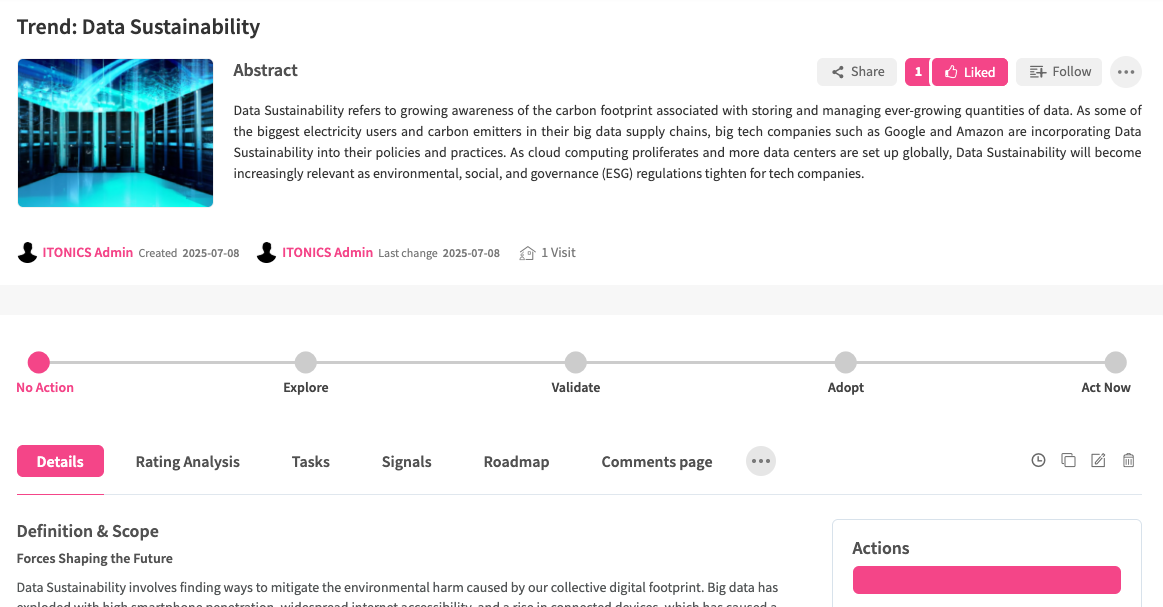Toggle Follow for this trend
Screen dimensions: 1163x607
click(x=1059, y=72)
